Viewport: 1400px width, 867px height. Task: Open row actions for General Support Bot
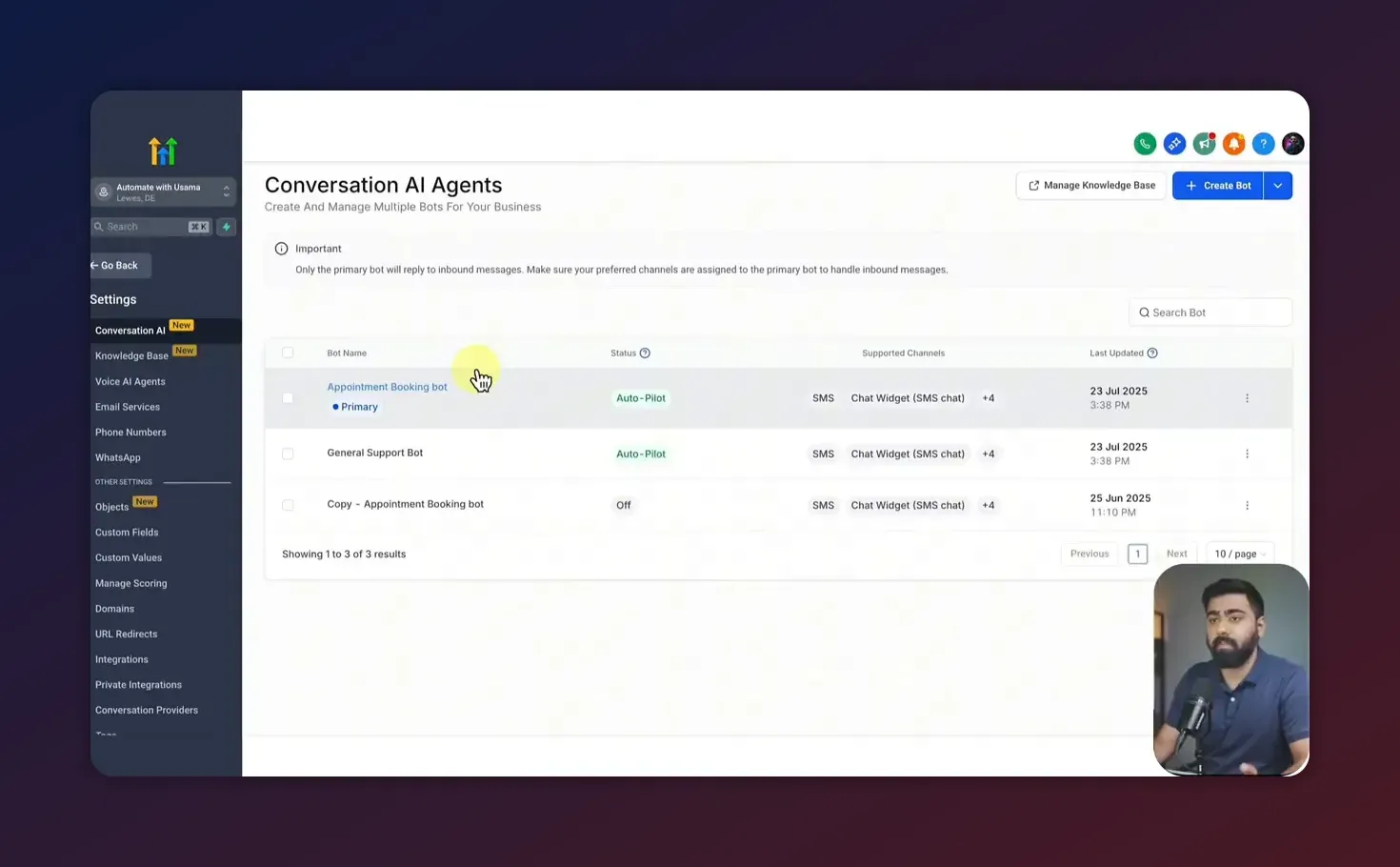(x=1248, y=454)
